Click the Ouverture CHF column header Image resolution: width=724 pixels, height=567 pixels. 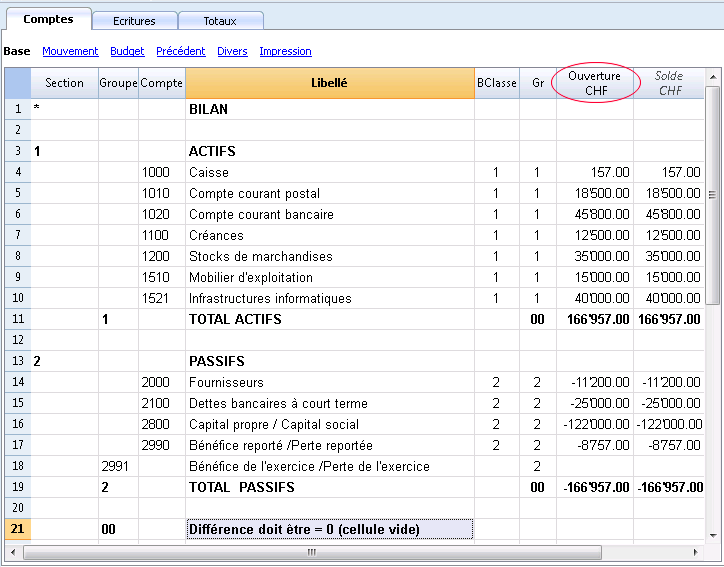[x=595, y=83]
